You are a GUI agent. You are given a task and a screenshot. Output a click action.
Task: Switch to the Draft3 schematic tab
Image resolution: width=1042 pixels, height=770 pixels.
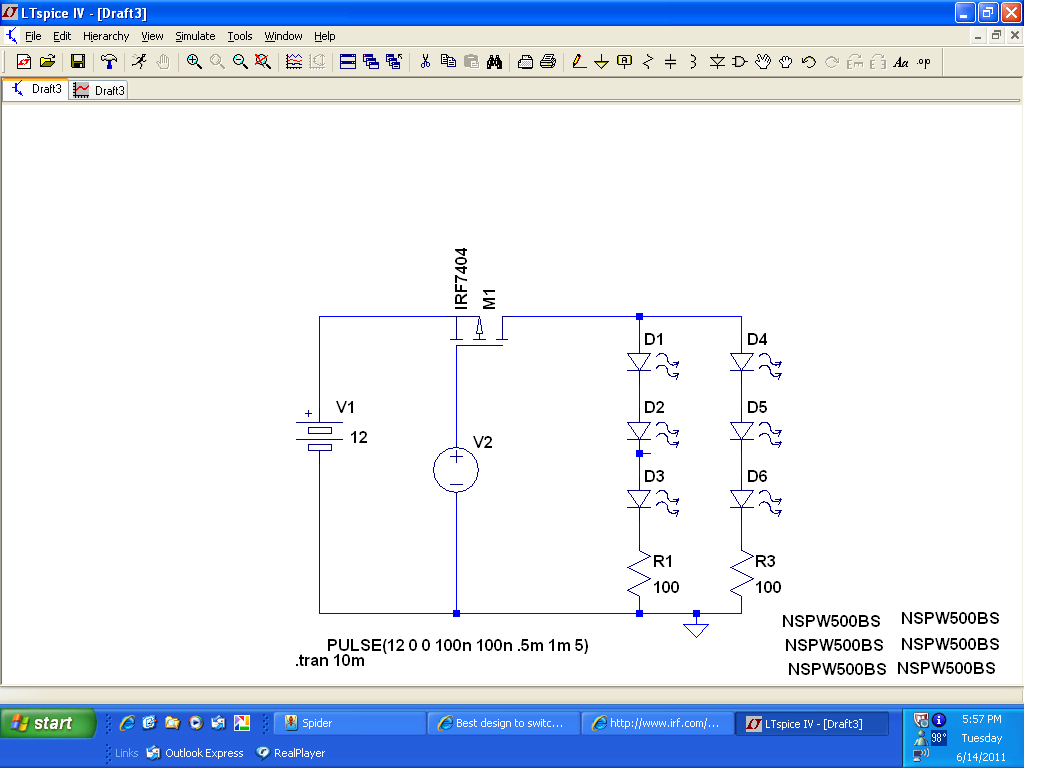[36, 89]
